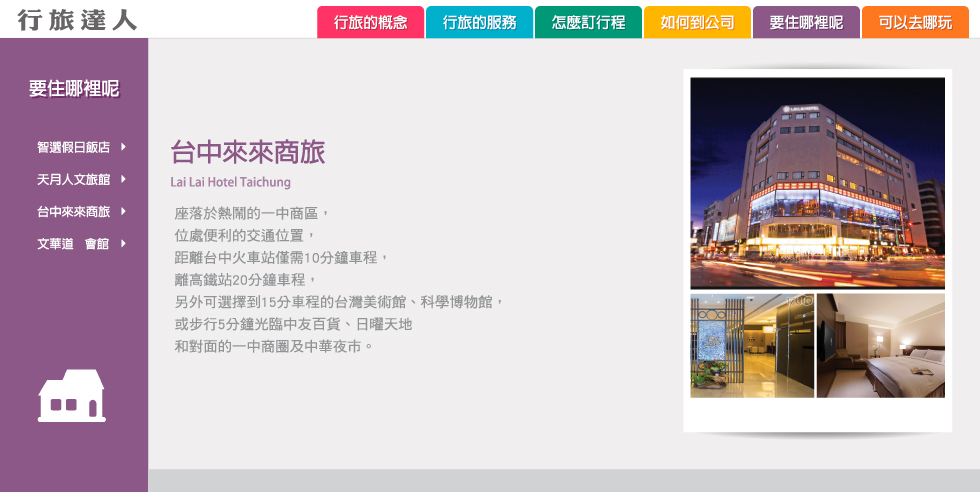
Task: Open the hotel bedroom photo
Action: (x=881, y=346)
